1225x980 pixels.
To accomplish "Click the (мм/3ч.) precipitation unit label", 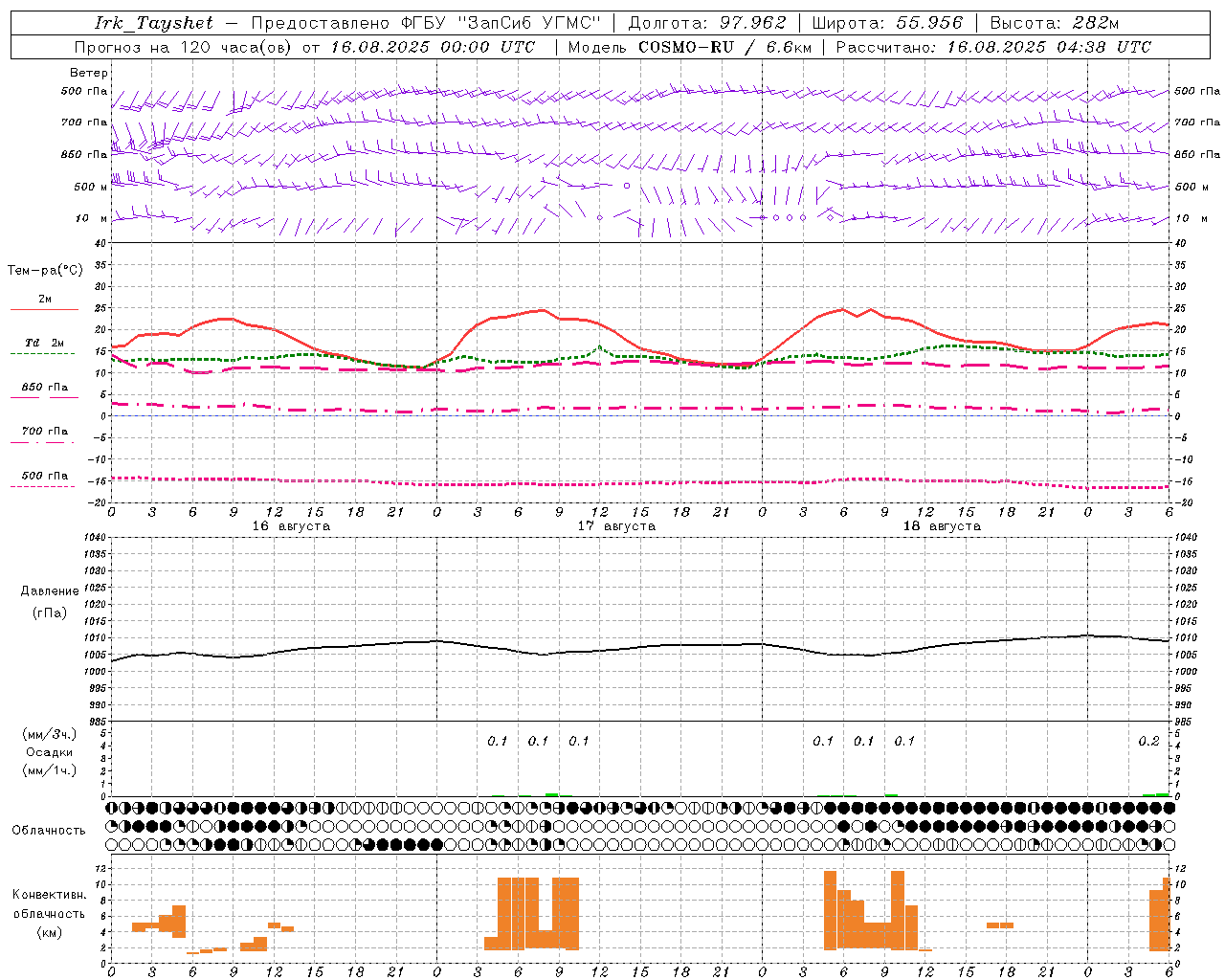I will 50,734.
